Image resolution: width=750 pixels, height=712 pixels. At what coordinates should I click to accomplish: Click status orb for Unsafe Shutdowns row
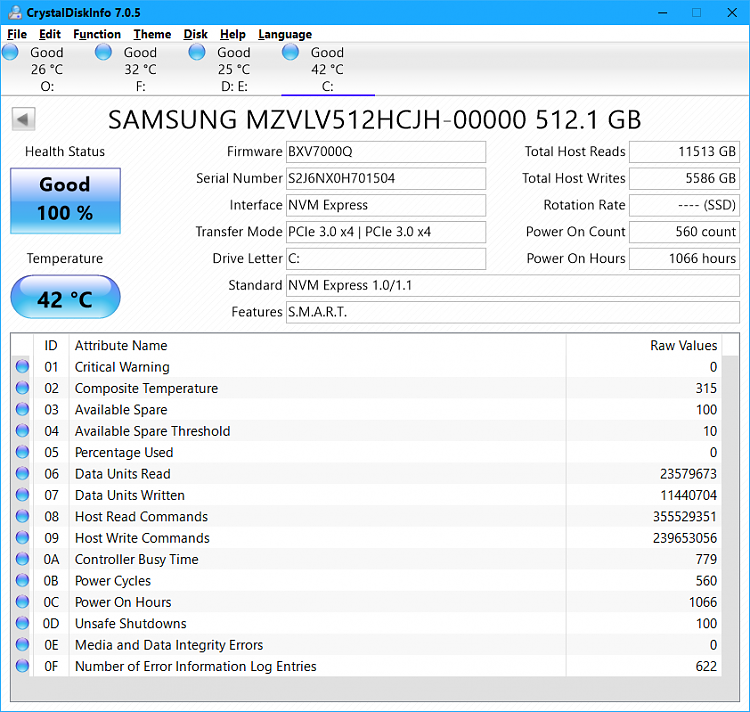[x=22, y=623]
